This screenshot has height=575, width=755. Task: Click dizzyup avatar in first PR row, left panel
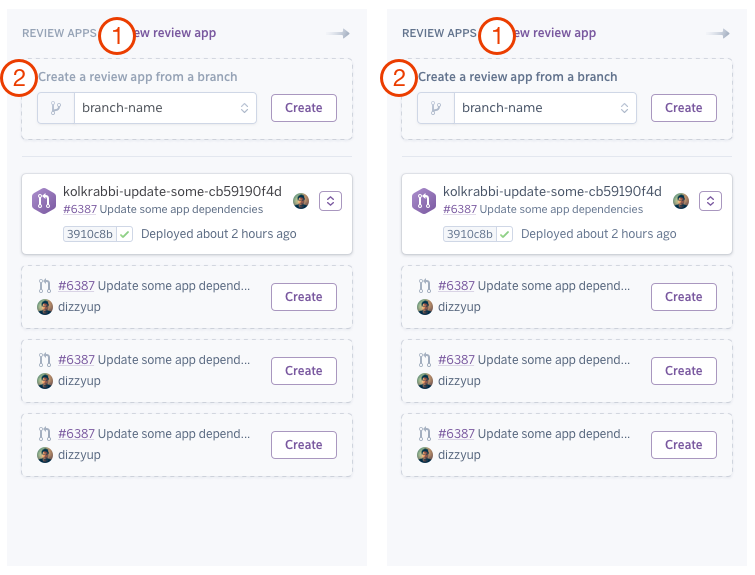pyautogui.click(x=45, y=307)
